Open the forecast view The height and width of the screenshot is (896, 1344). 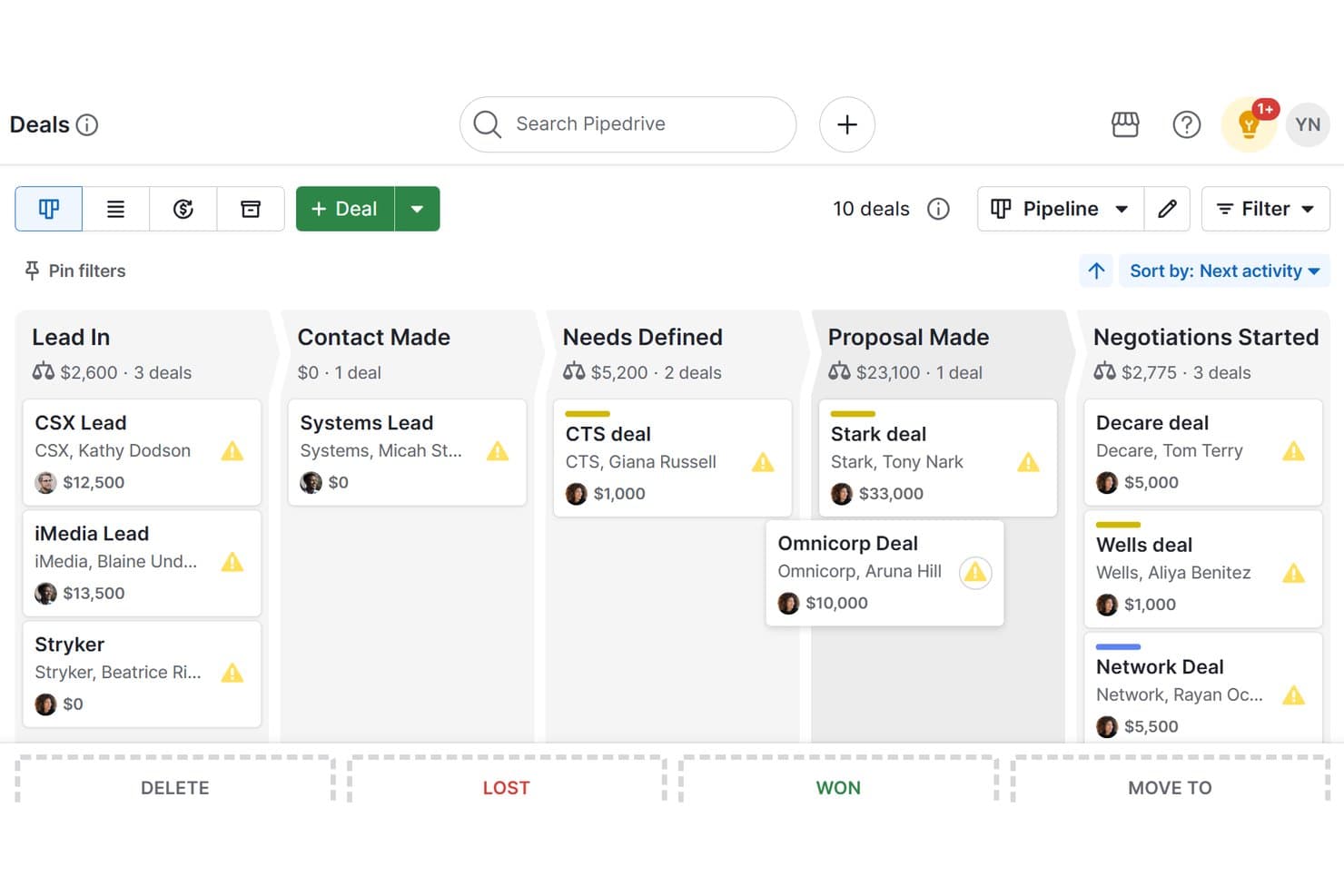[183, 209]
